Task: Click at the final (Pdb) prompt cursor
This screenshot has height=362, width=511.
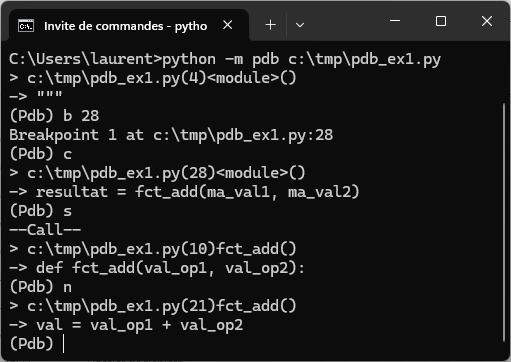Action: [63, 344]
